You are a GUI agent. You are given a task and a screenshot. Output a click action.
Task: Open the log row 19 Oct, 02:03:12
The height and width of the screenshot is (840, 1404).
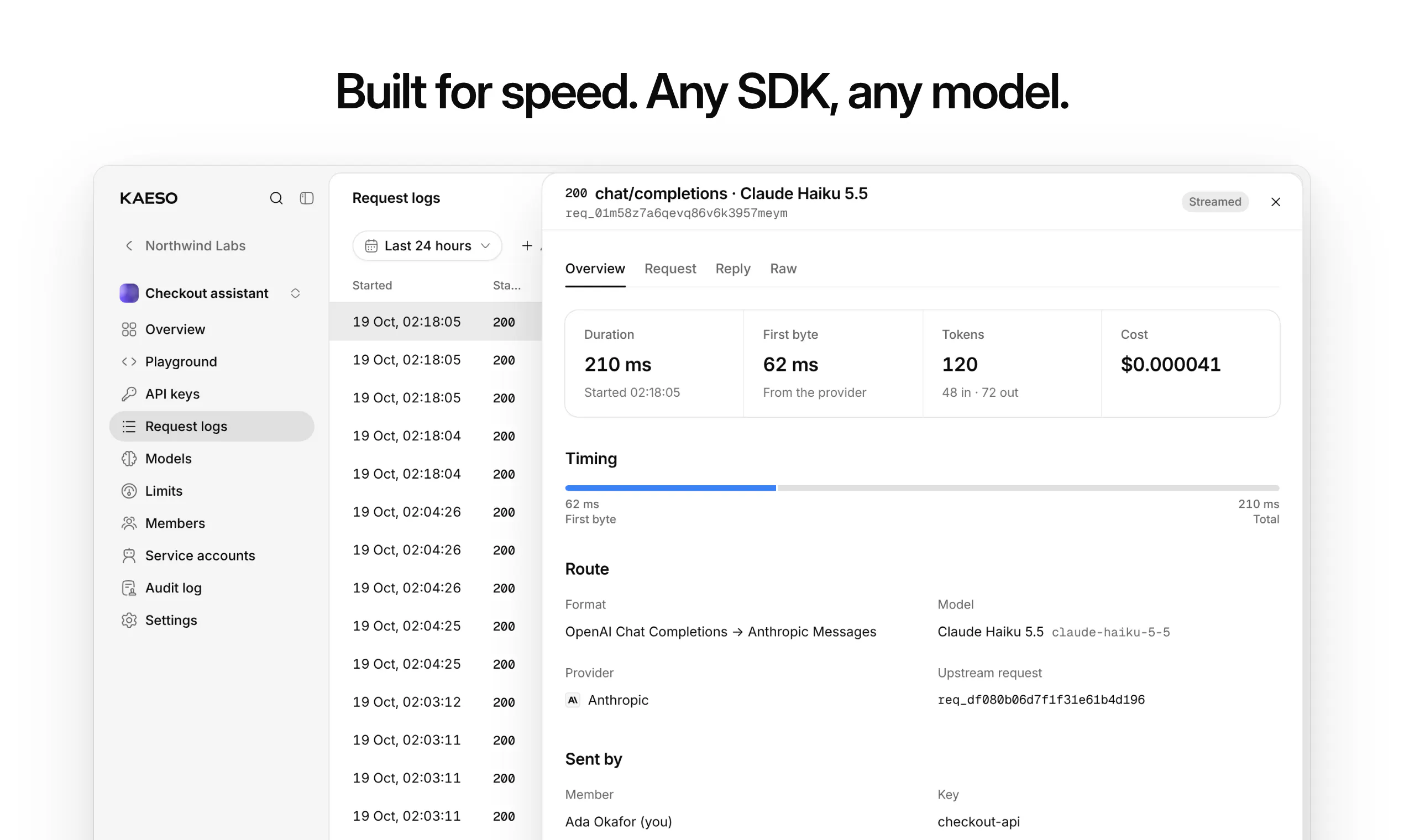point(435,702)
